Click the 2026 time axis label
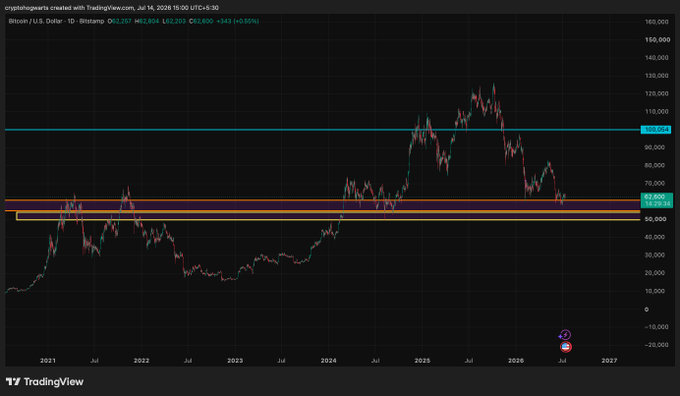Viewport: 680px width, 396px height. click(x=516, y=360)
